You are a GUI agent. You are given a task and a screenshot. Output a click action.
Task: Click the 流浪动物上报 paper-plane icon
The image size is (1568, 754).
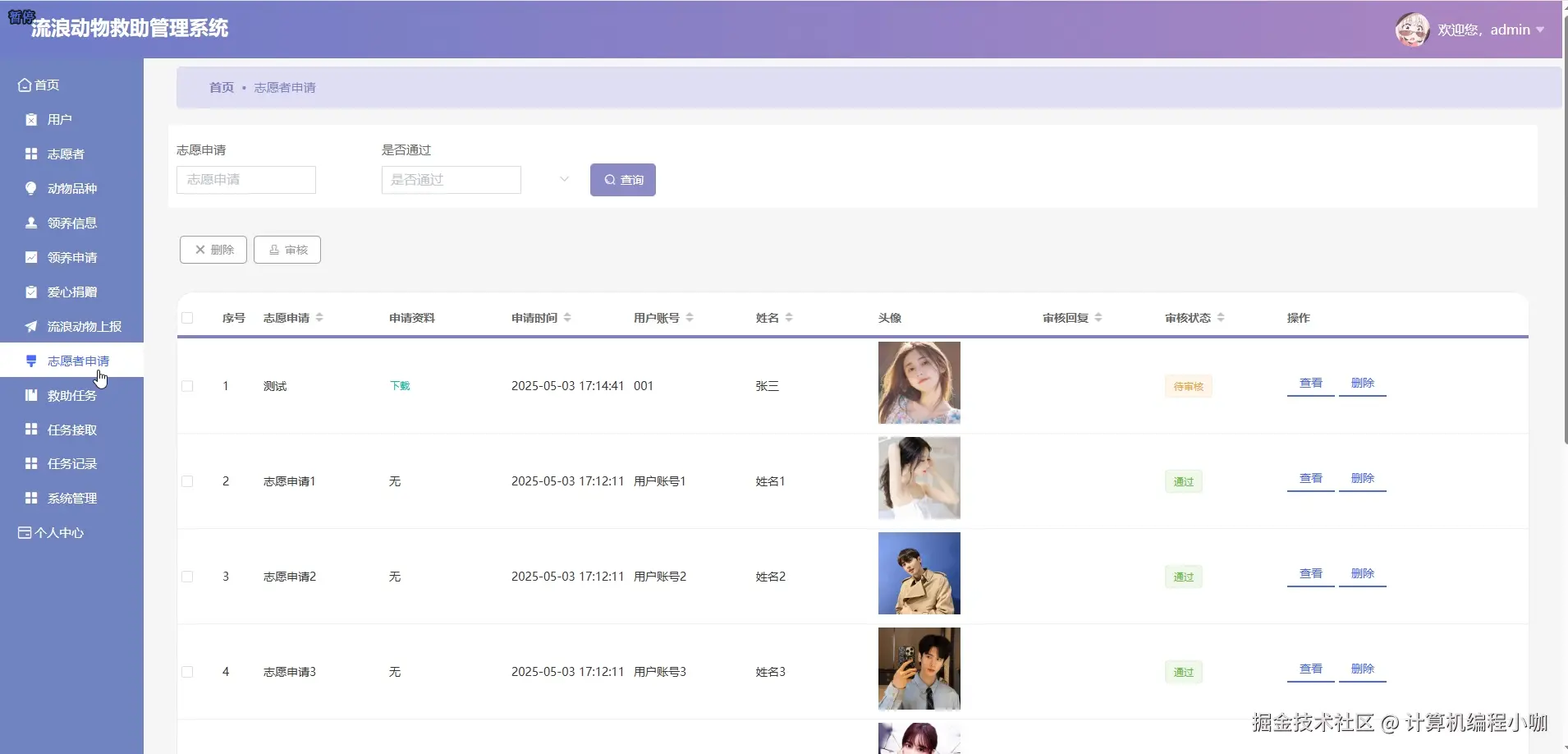(31, 327)
